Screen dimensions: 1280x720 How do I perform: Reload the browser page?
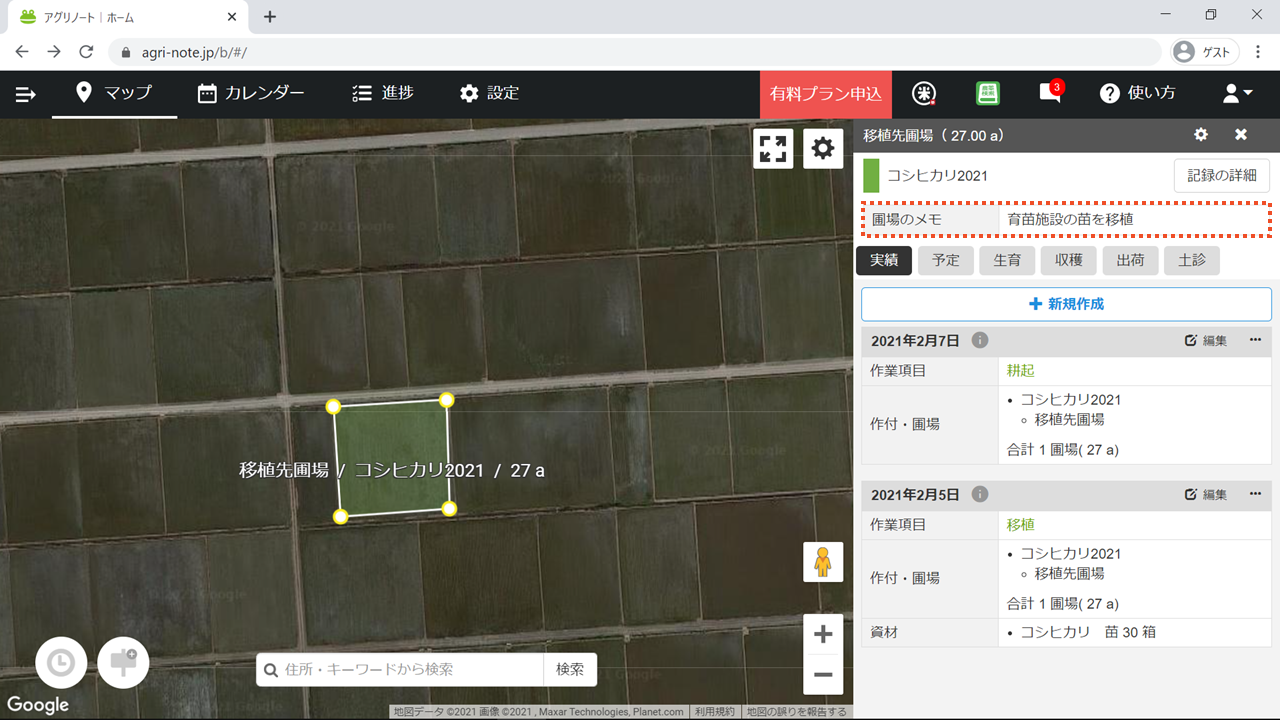pos(86,51)
